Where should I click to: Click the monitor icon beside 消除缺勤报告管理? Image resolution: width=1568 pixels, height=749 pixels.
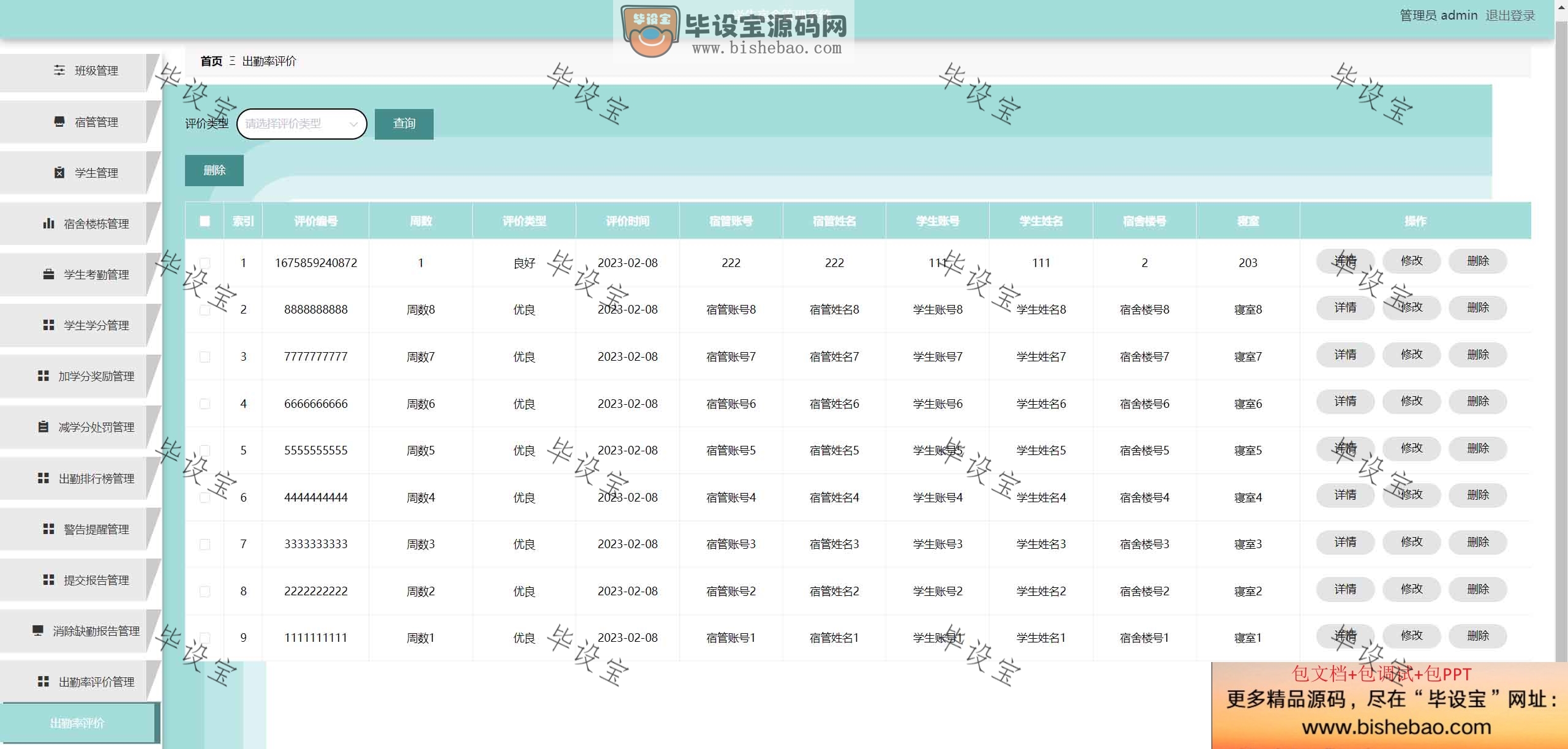pos(37,630)
